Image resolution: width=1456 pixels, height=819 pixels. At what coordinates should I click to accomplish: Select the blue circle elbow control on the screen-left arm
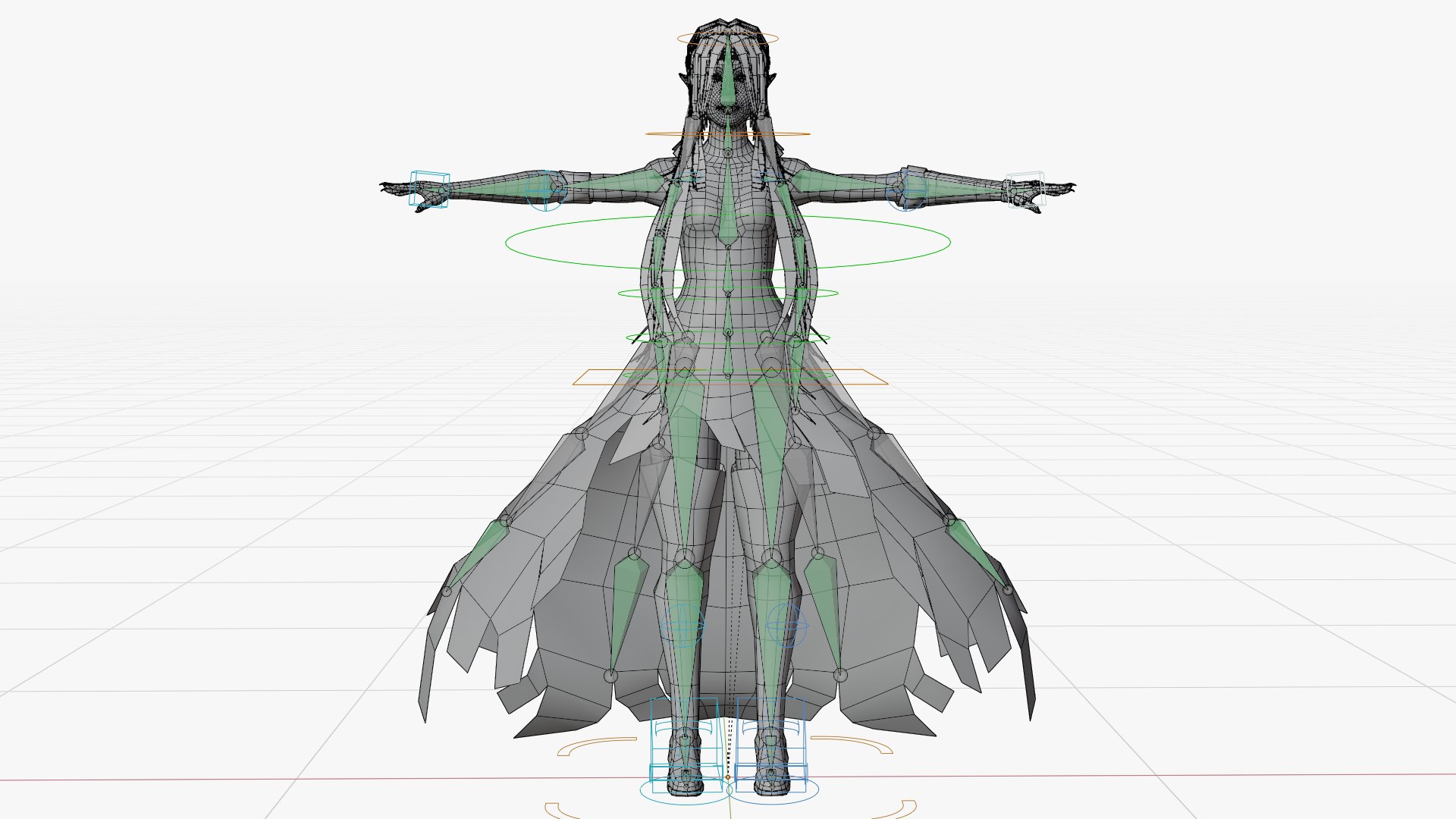pyautogui.click(x=546, y=190)
